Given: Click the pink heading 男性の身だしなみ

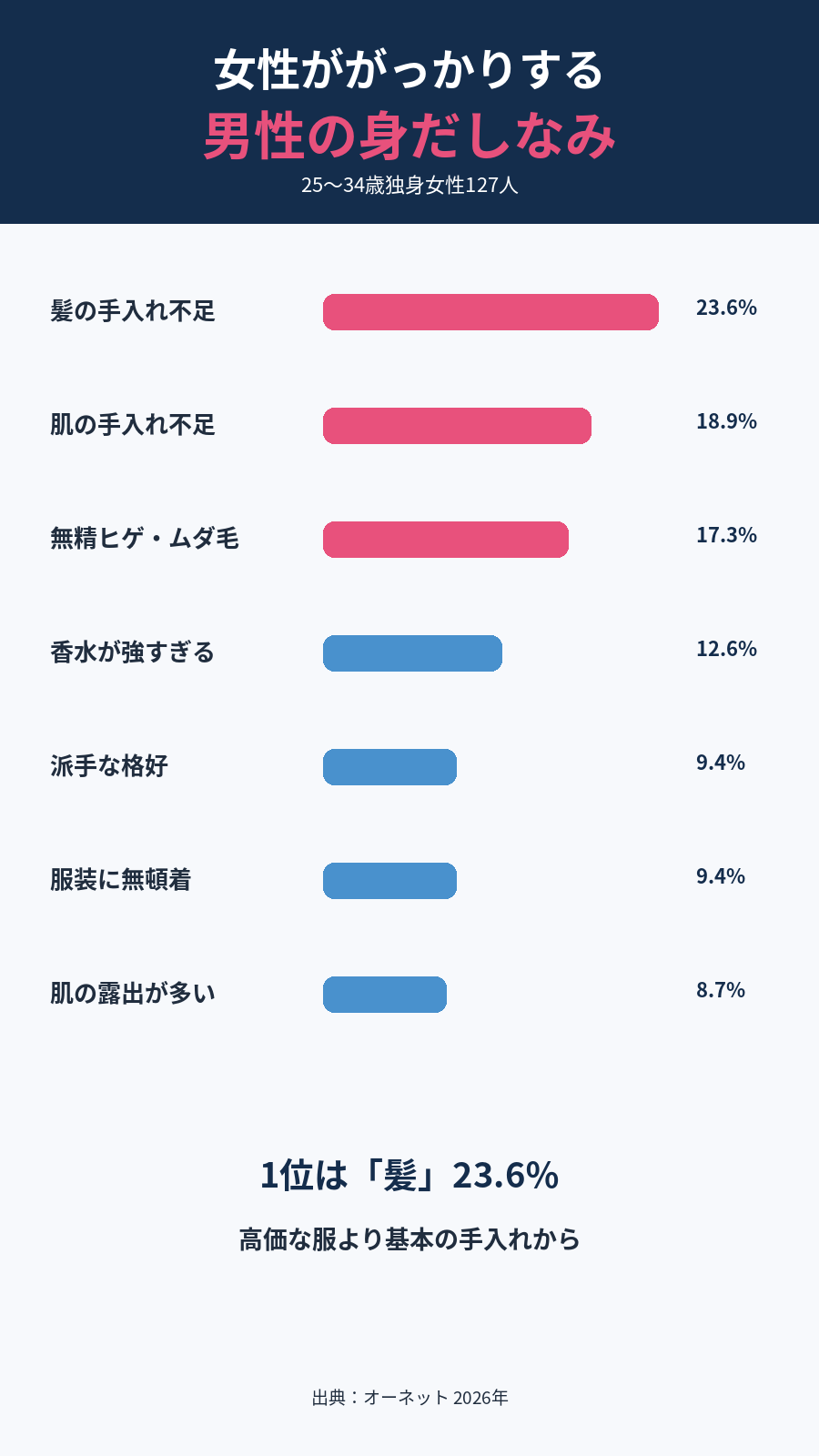Looking at the screenshot, I should (409, 136).
